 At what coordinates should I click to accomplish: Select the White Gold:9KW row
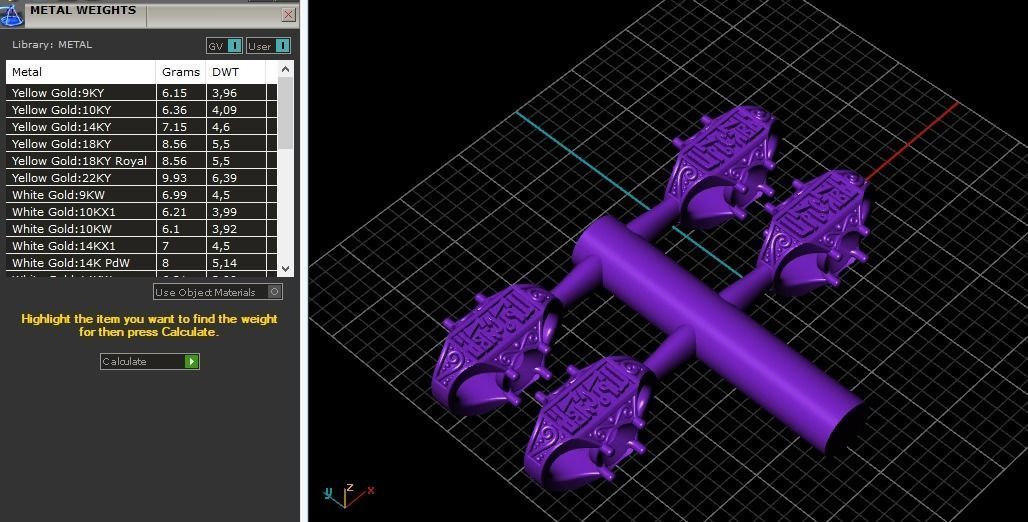[x=141, y=195]
